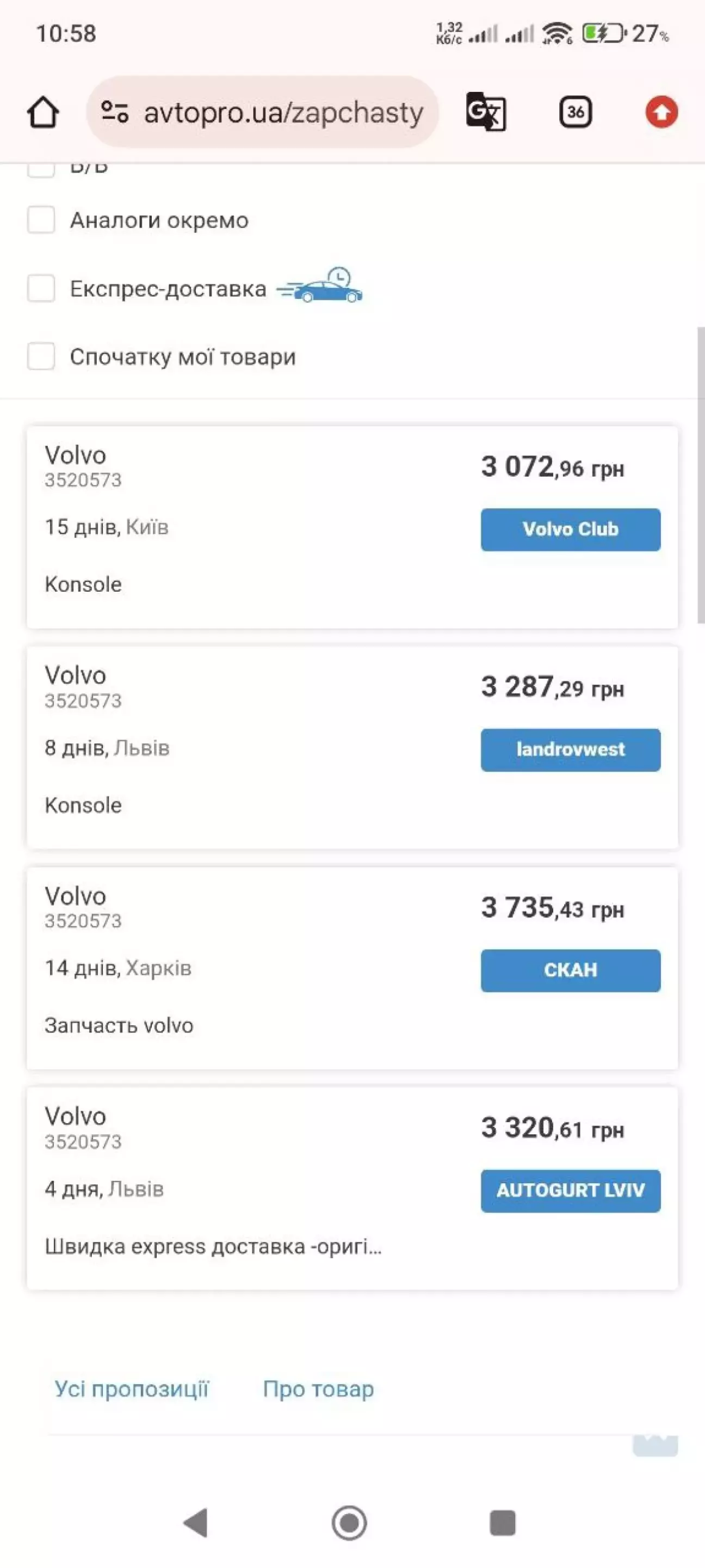This screenshot has width=705, height=1568.
Task: Open site settings icon in address bar
Action: pos(114,112)
